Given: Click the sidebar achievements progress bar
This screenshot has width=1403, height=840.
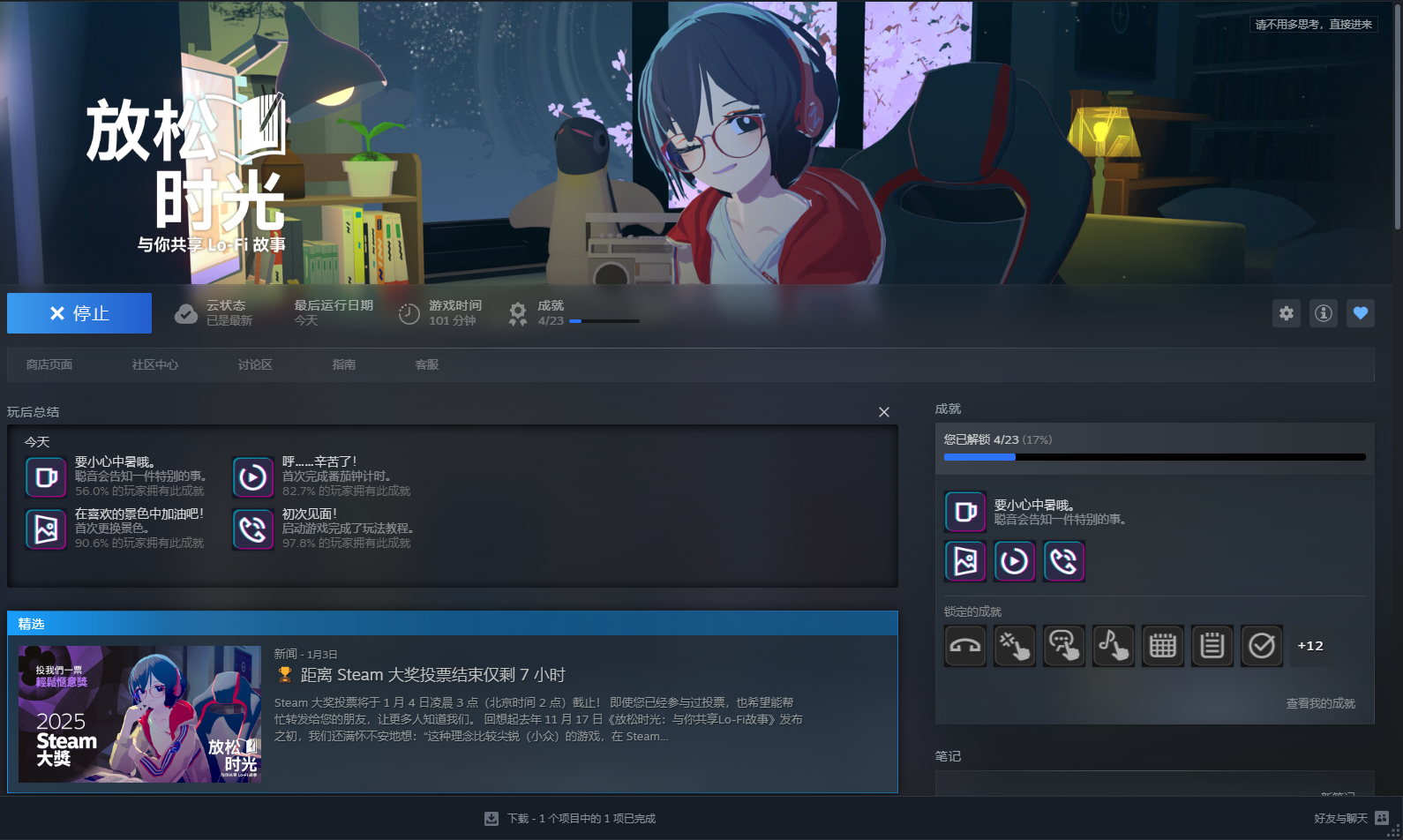Looking at the screenshot, I should pos(1155,457).
